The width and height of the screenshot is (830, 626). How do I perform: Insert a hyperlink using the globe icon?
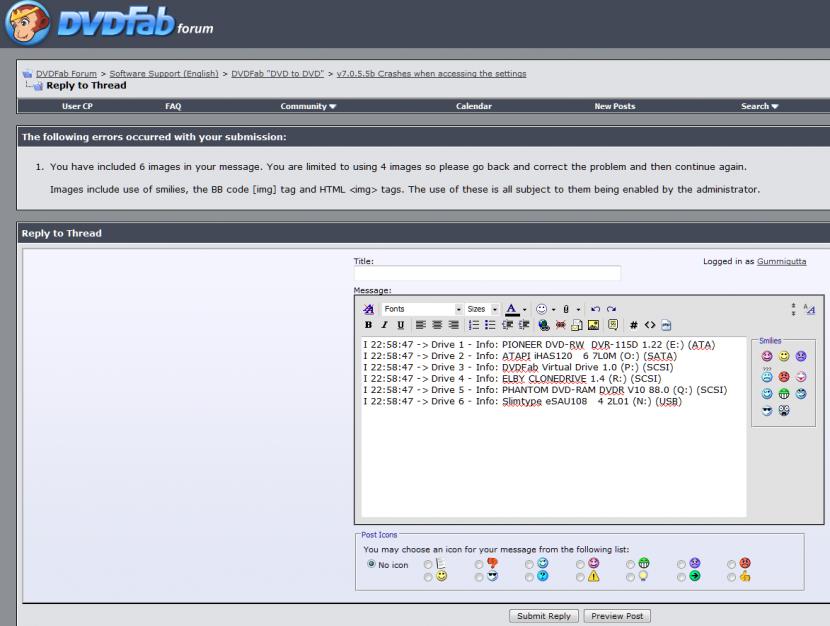[x=544, y=325]
